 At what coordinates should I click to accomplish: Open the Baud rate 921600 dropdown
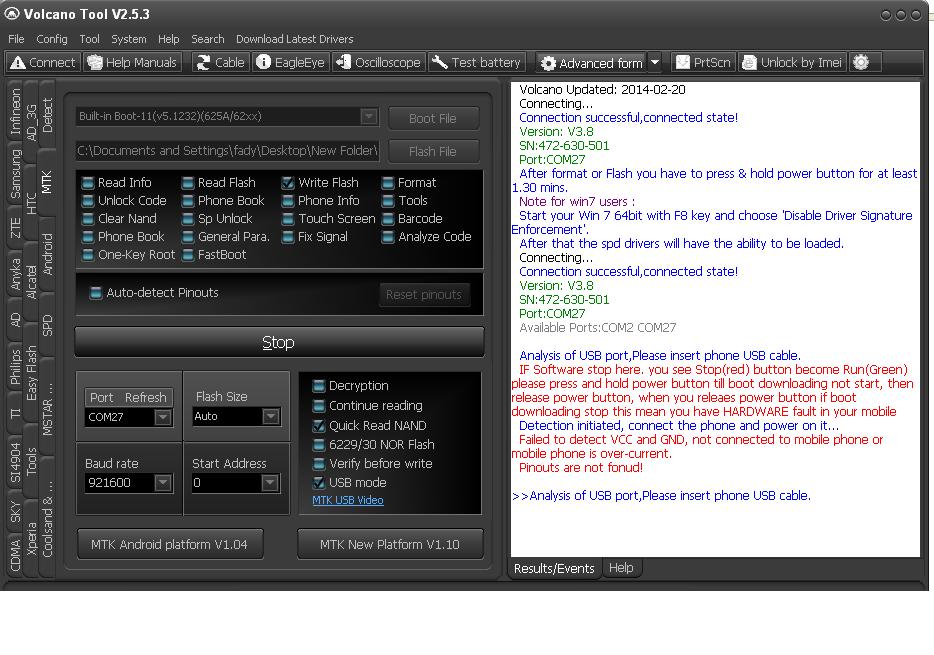click(x=163, y=482)
